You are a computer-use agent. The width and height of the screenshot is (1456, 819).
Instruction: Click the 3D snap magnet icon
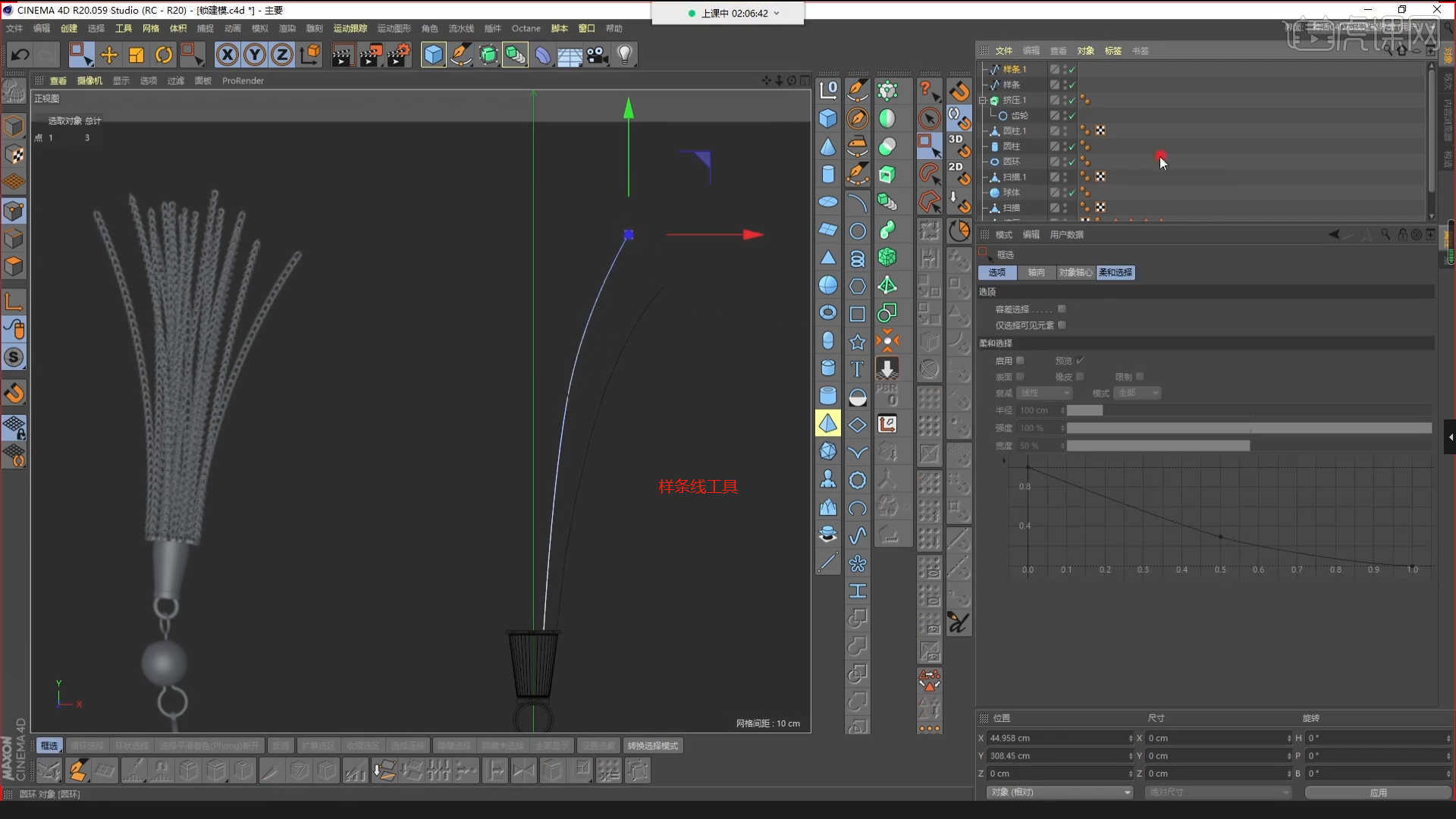(x=959, y=146)
